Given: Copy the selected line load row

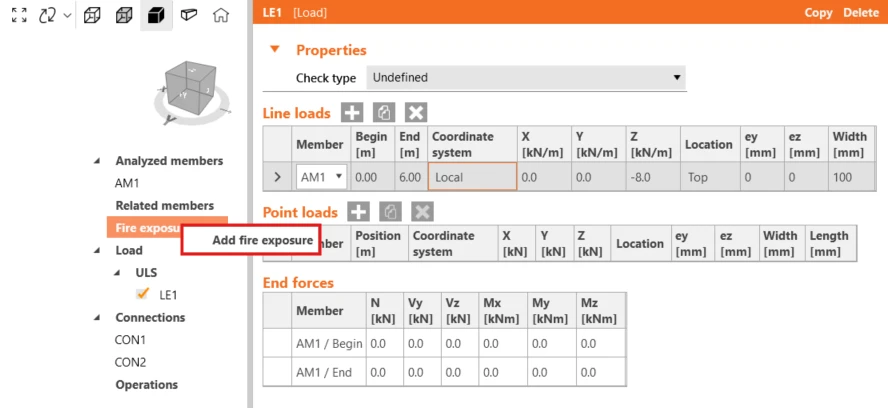Looking at the screenshot, I should (383, 113).
